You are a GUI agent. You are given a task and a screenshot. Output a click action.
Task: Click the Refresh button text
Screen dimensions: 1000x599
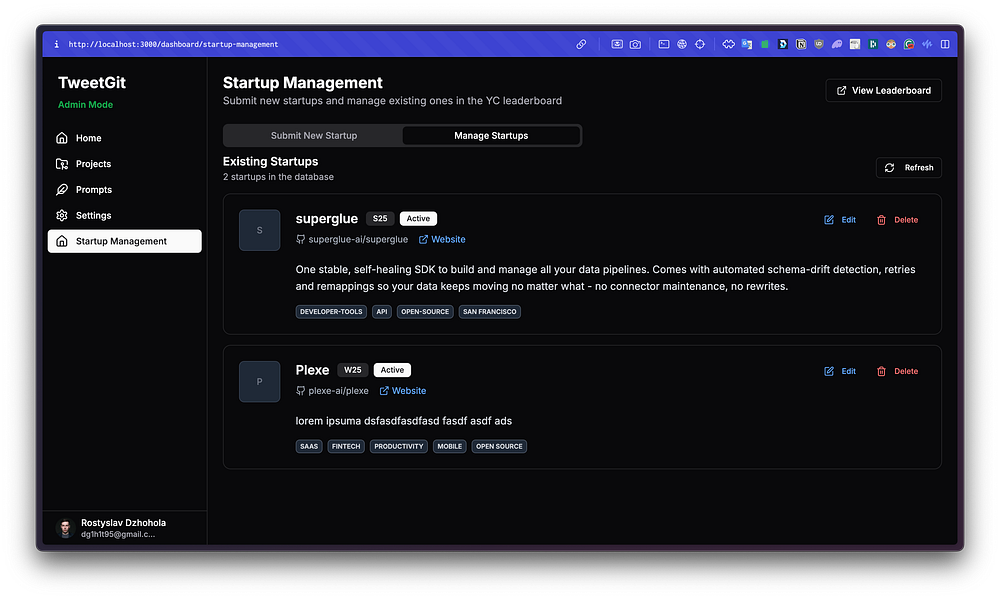click(x=918, y=168)
